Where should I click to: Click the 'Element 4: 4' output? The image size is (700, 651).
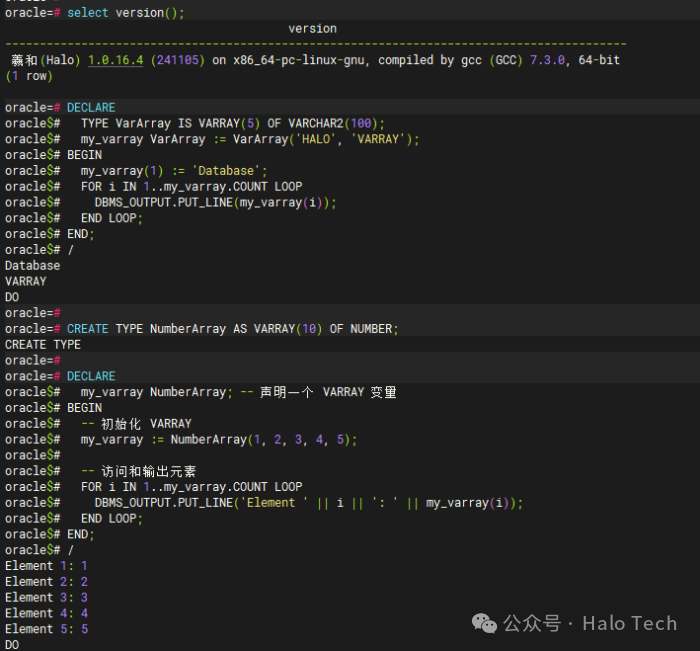[46, 613]
